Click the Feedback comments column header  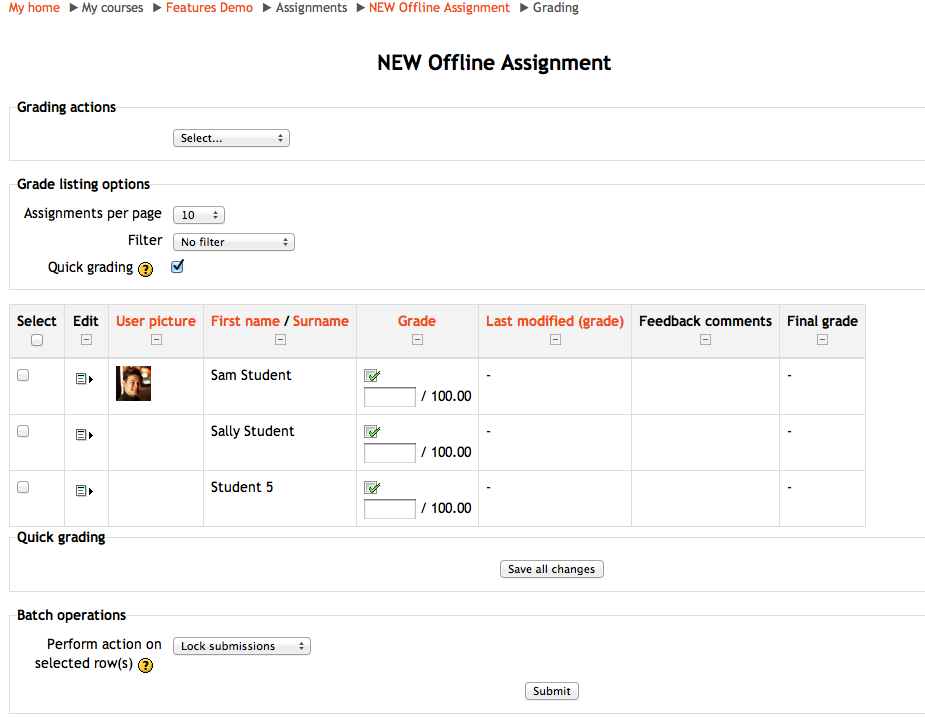pos(705,321)
